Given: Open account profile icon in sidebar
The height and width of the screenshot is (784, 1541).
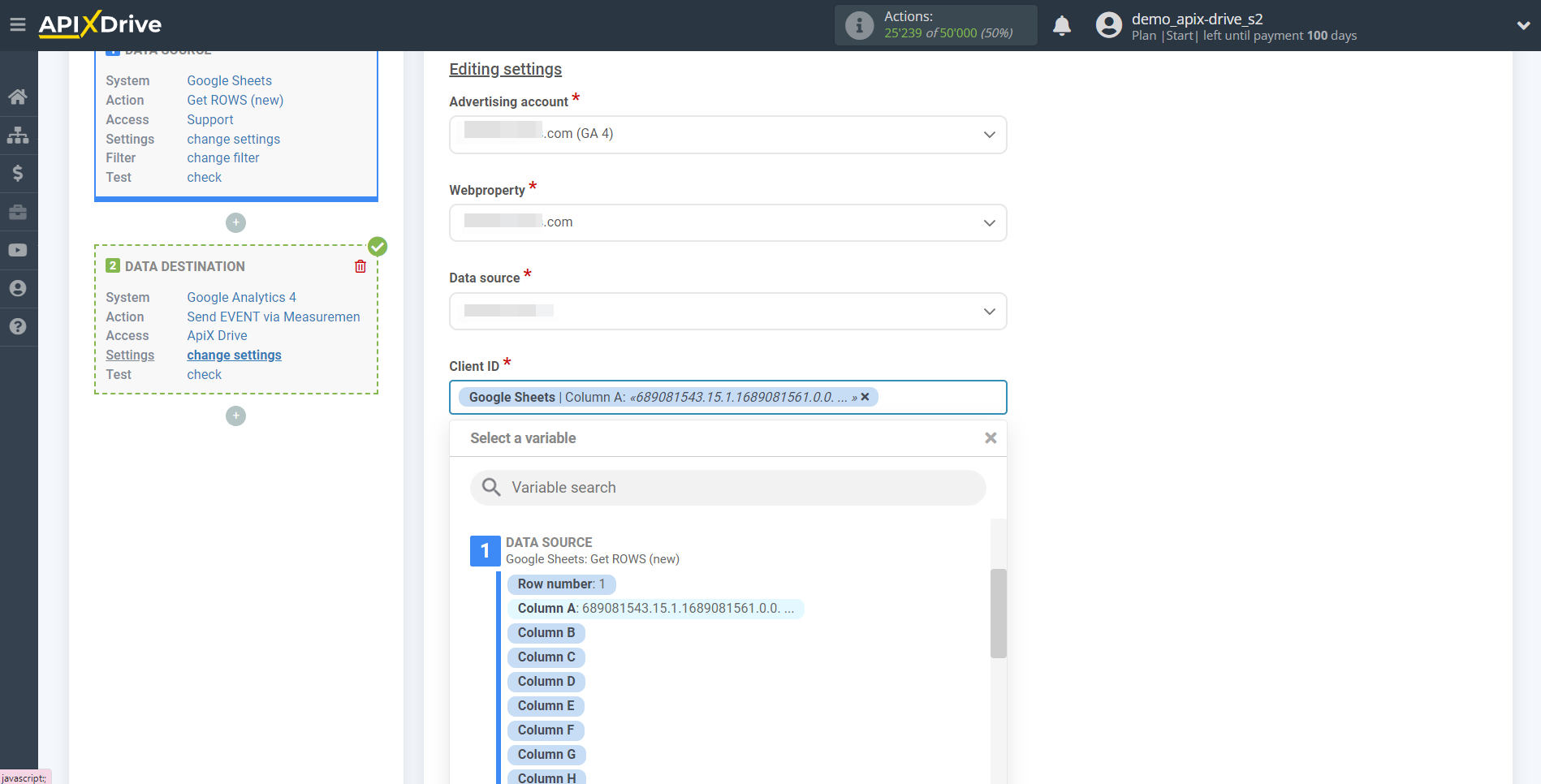Looking at the screenshot, I should (x=18, y=287).
